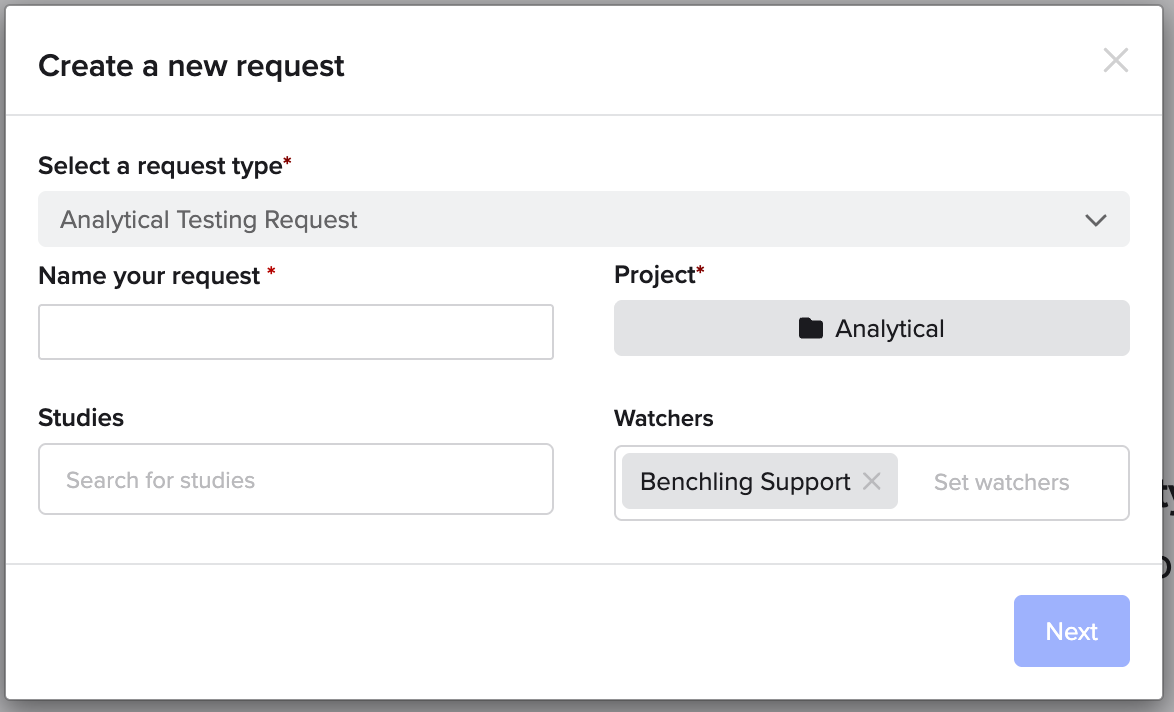This screenshot has width=1174, height=712.
Task: Expand the request type chevron arrow
Action: click(1096, 220)
